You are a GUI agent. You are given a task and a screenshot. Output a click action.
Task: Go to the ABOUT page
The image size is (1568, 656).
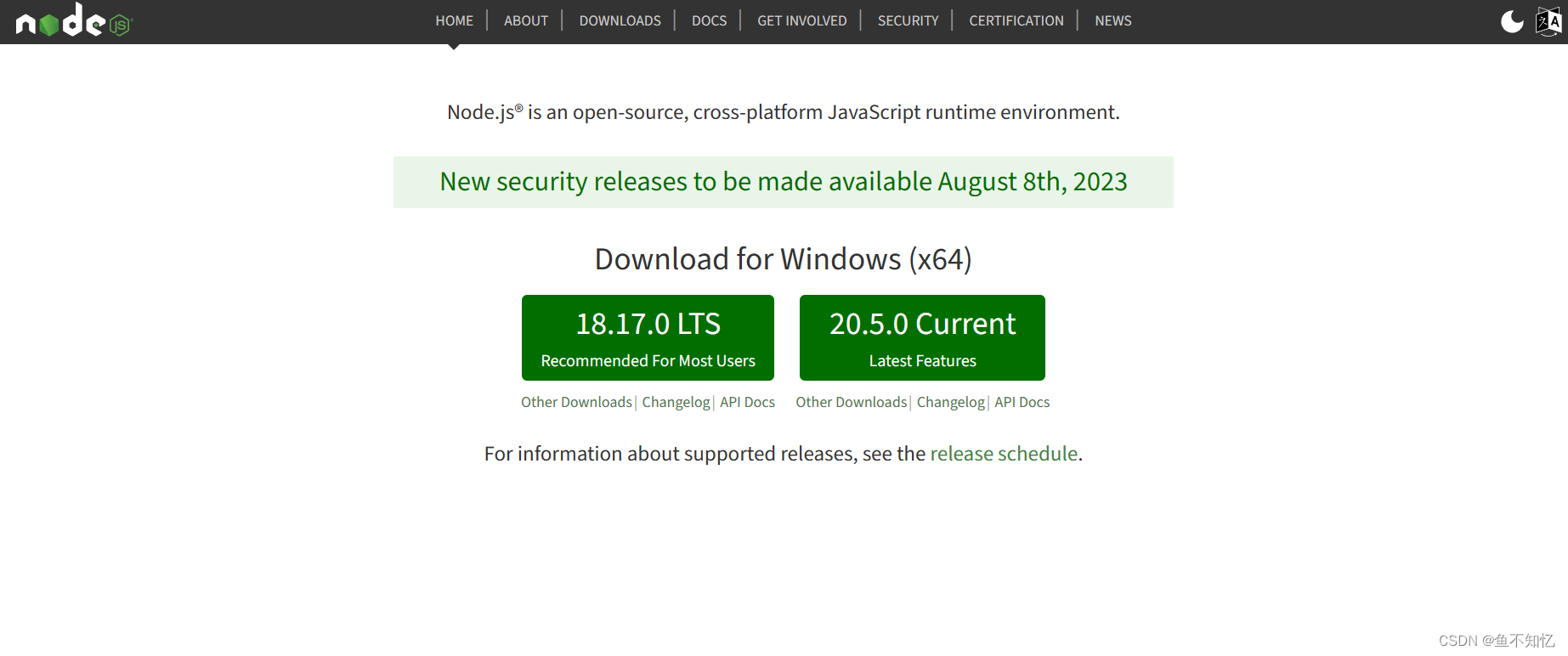point(525,20)
